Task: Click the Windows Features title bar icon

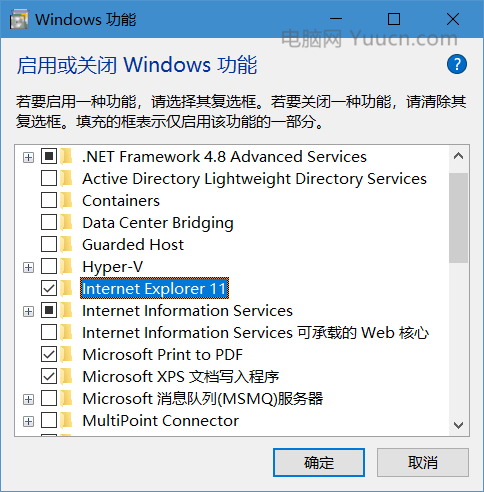Action: click(19, 19)
